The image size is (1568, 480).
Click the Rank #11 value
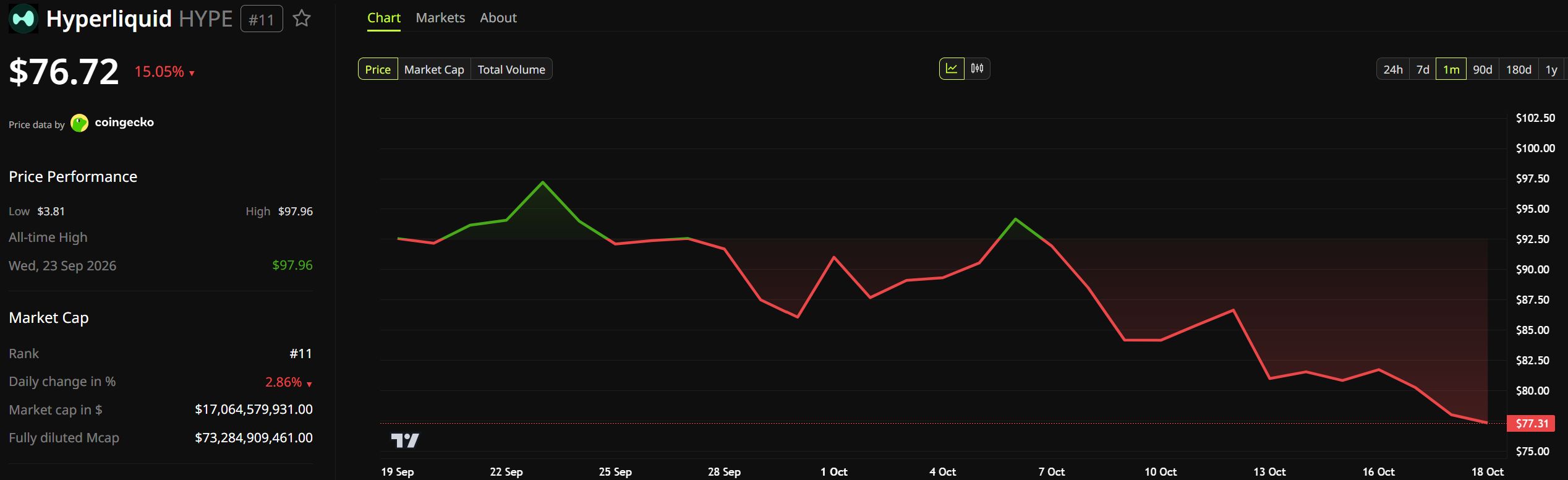tap(301, 354)
